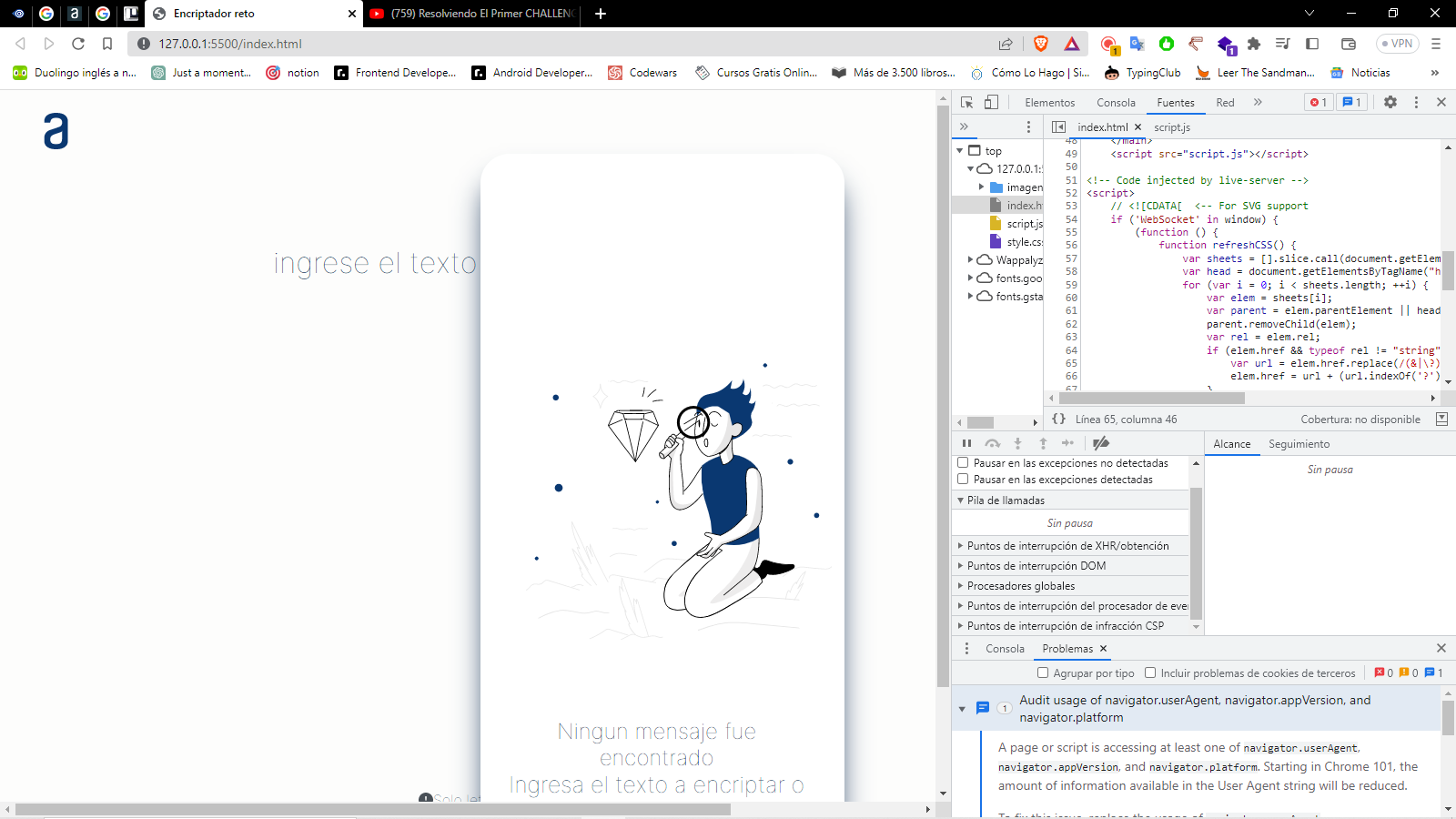Image resolution: width=1456 pixels, height=819 pixels.
Task: Click the pretty print braces icon
Action: coord(1058,420)
